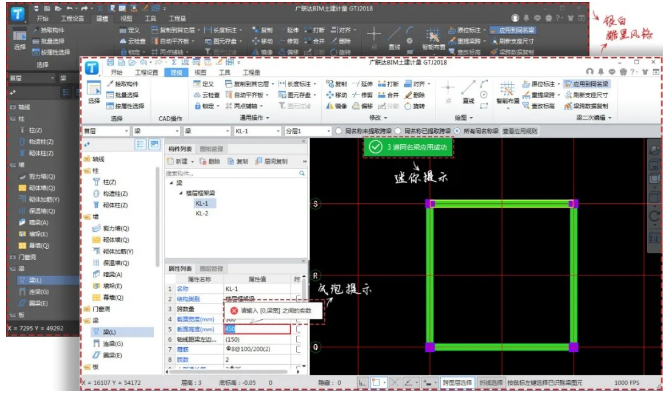Image resolution: width=670 pixels, height=397 pixels.
Task: Switch to the 视图 ribbon tab
Action: click(x=200, y=72)
